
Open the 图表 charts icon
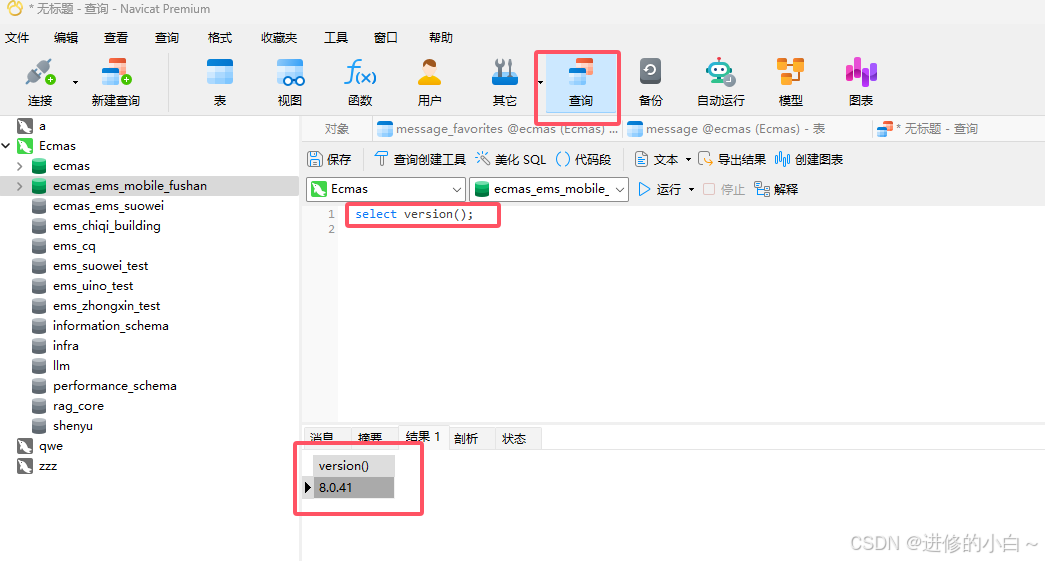pos(860,83)
